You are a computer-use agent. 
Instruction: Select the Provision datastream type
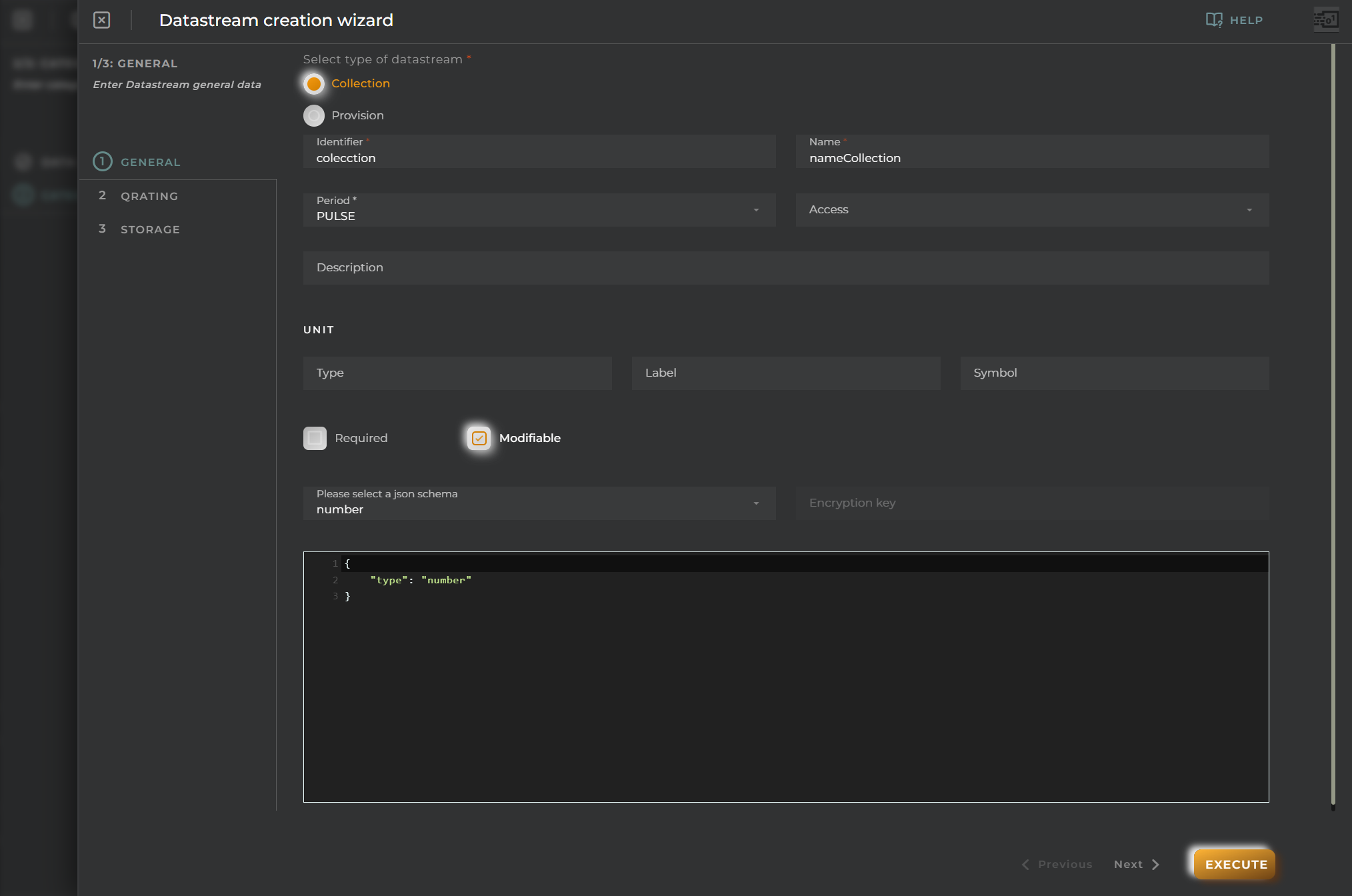pos(314,116)
